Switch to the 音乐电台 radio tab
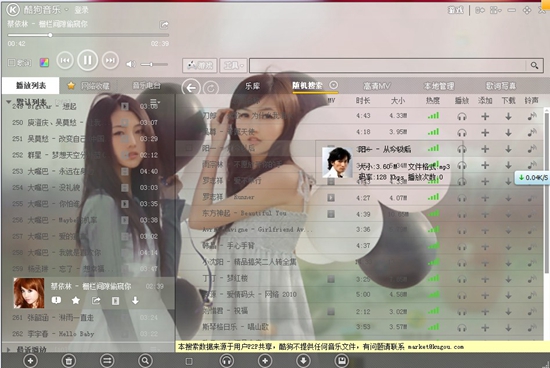 [x=146, y=85]
